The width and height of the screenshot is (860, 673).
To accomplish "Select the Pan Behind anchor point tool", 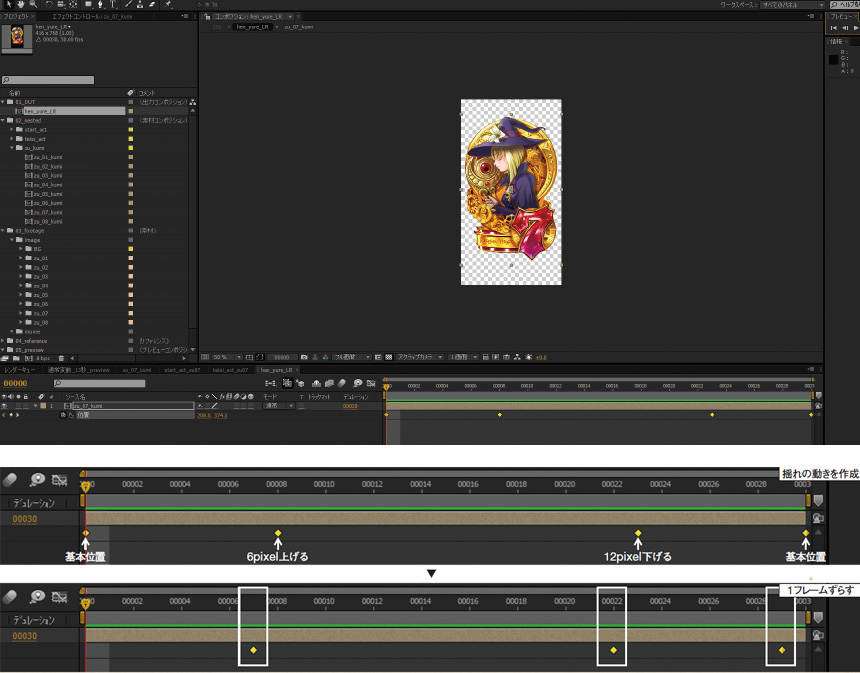I will (73, 4).
